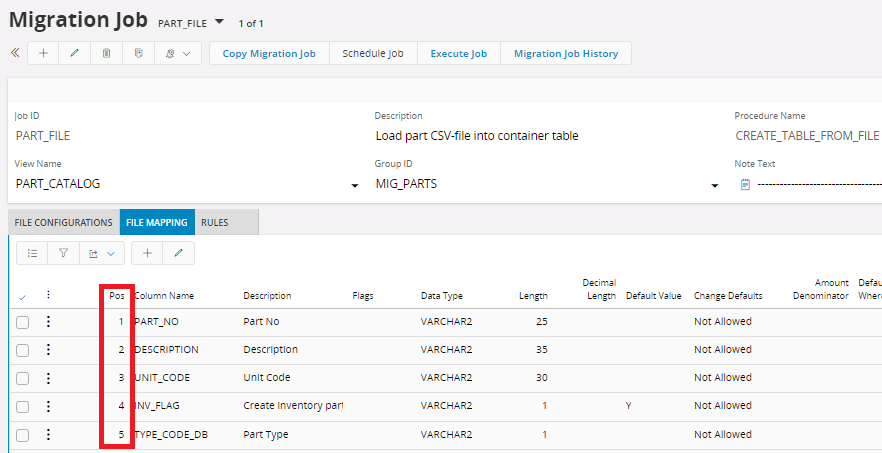Click the Schedule Job button
The width and height of the screenshot is (882, 453).
coord(373,53)
